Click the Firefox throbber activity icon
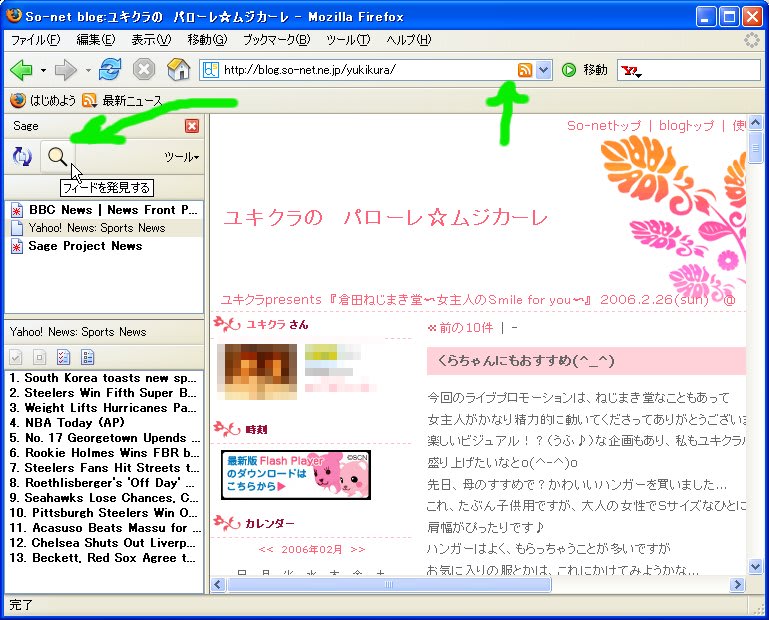 [x=751, y=40]
